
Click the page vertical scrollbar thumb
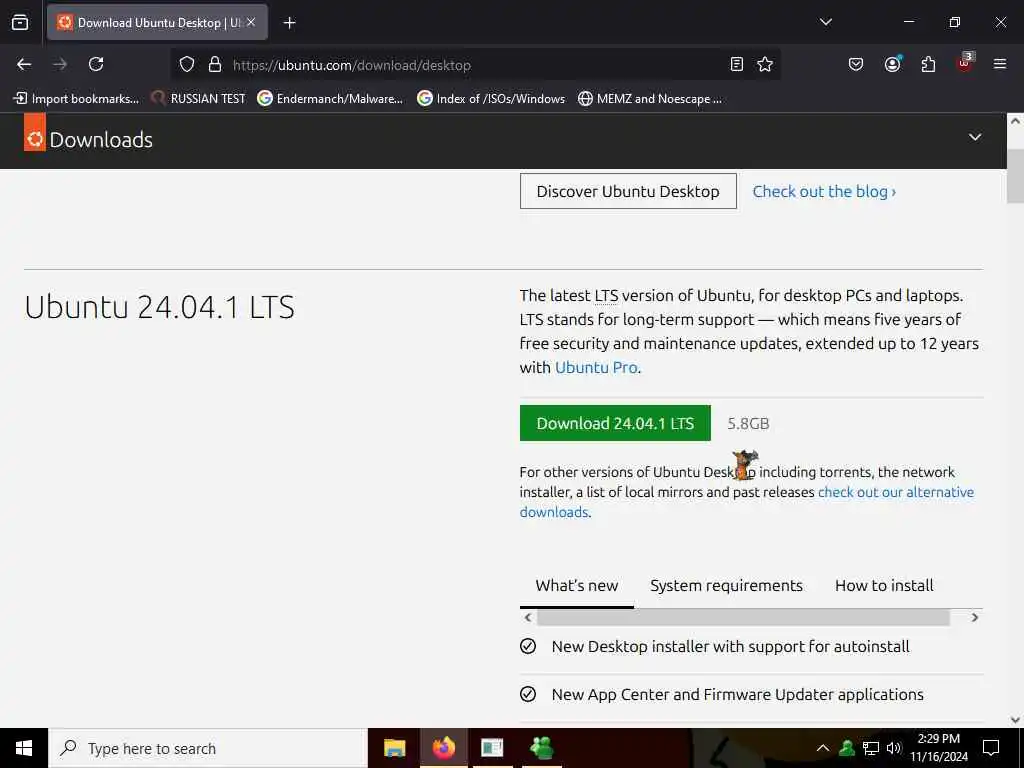click(x=1015, y=176)
